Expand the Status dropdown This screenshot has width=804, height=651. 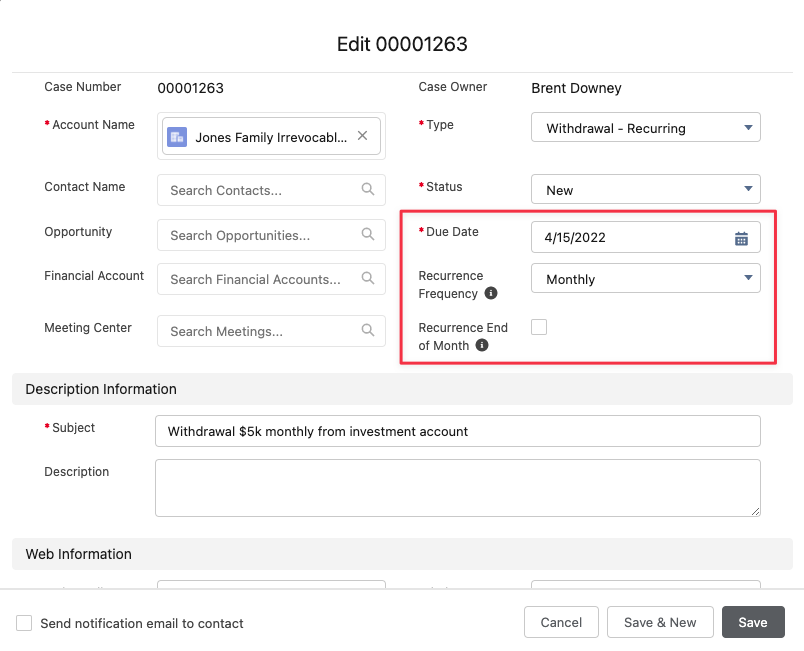pos(645,190)
